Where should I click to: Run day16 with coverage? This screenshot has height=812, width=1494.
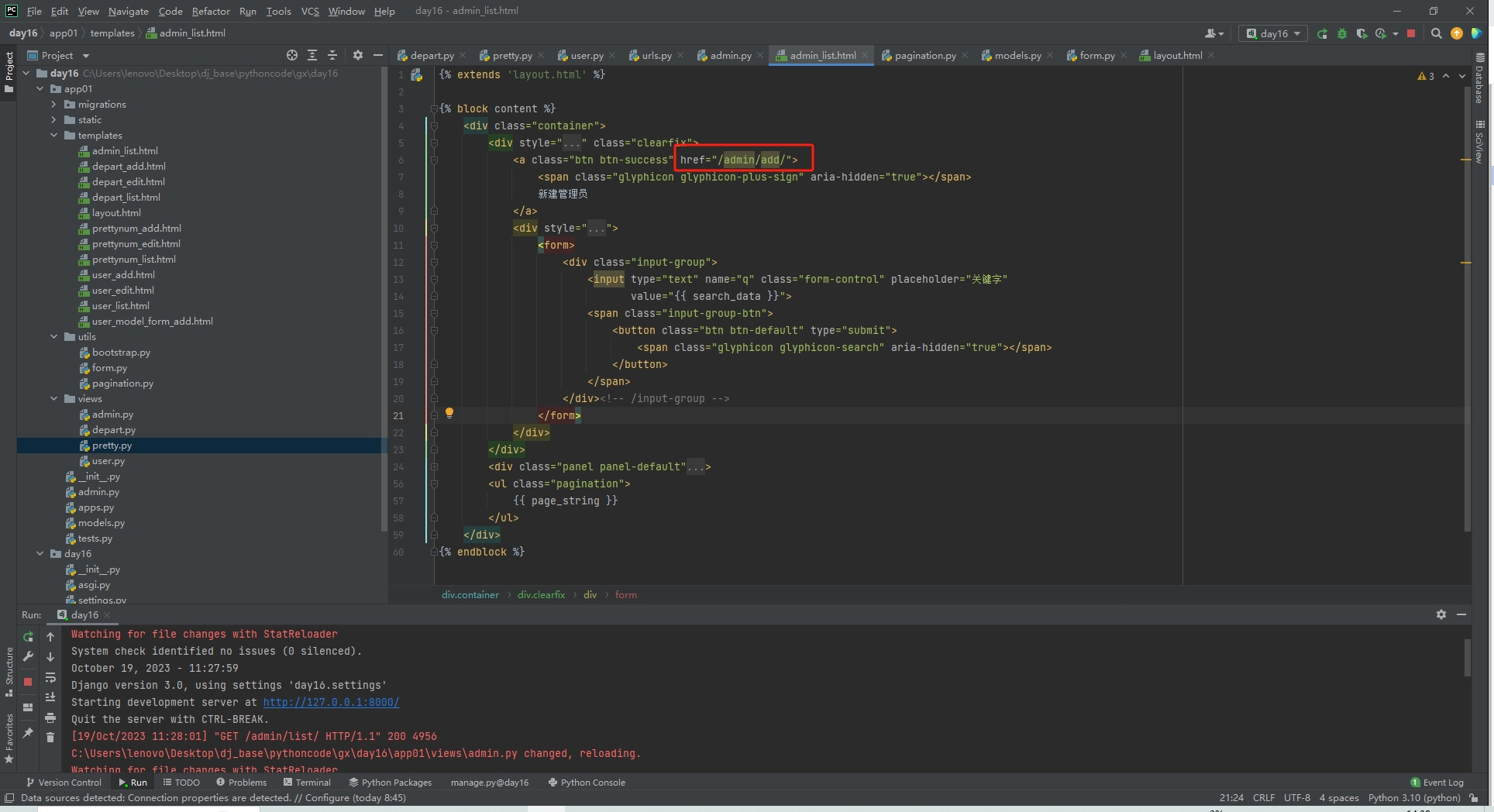tap(1361, 33)
